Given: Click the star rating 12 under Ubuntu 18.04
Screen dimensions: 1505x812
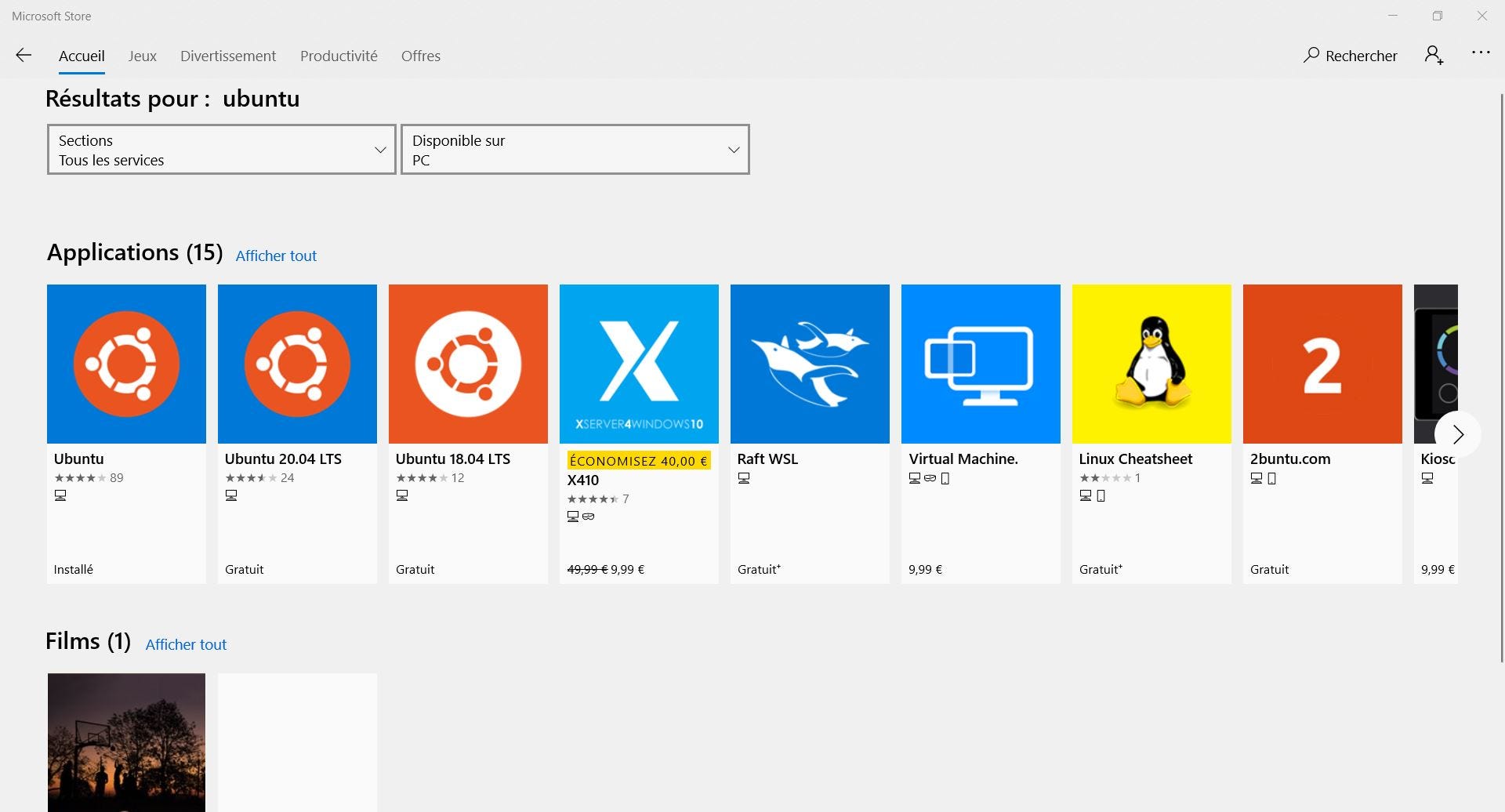Looking at the screenshot, I should coord(430,477).
